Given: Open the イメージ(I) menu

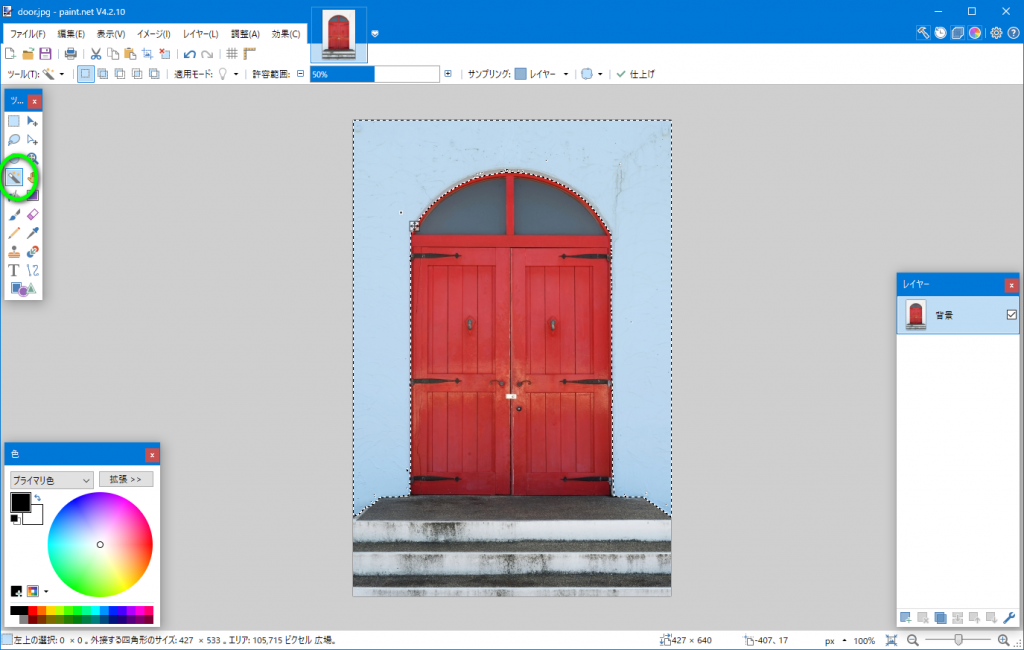Looking at the screenshot, I should (x=153, y=34).
